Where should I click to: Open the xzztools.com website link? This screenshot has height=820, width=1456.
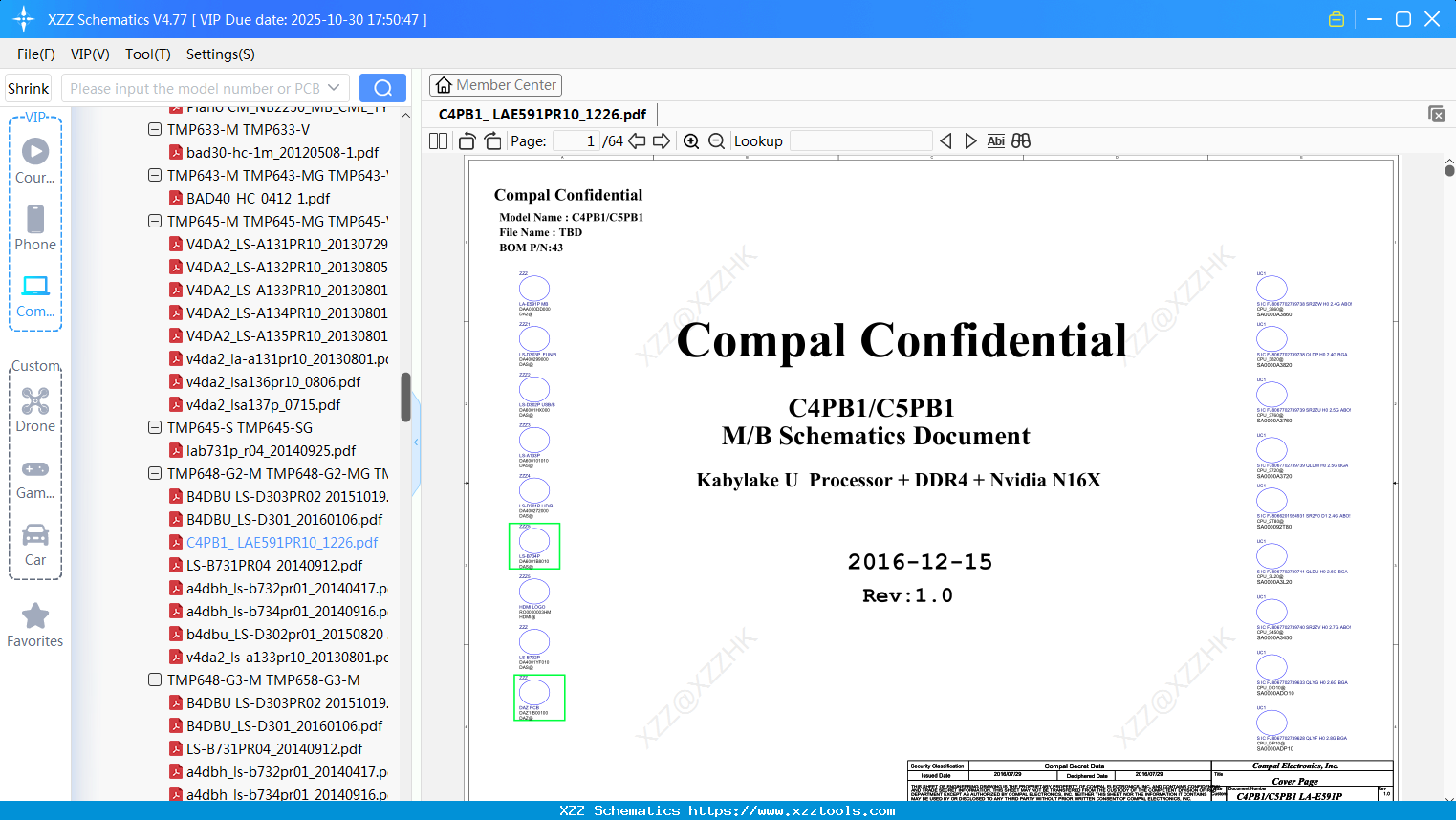click(792, 810)
